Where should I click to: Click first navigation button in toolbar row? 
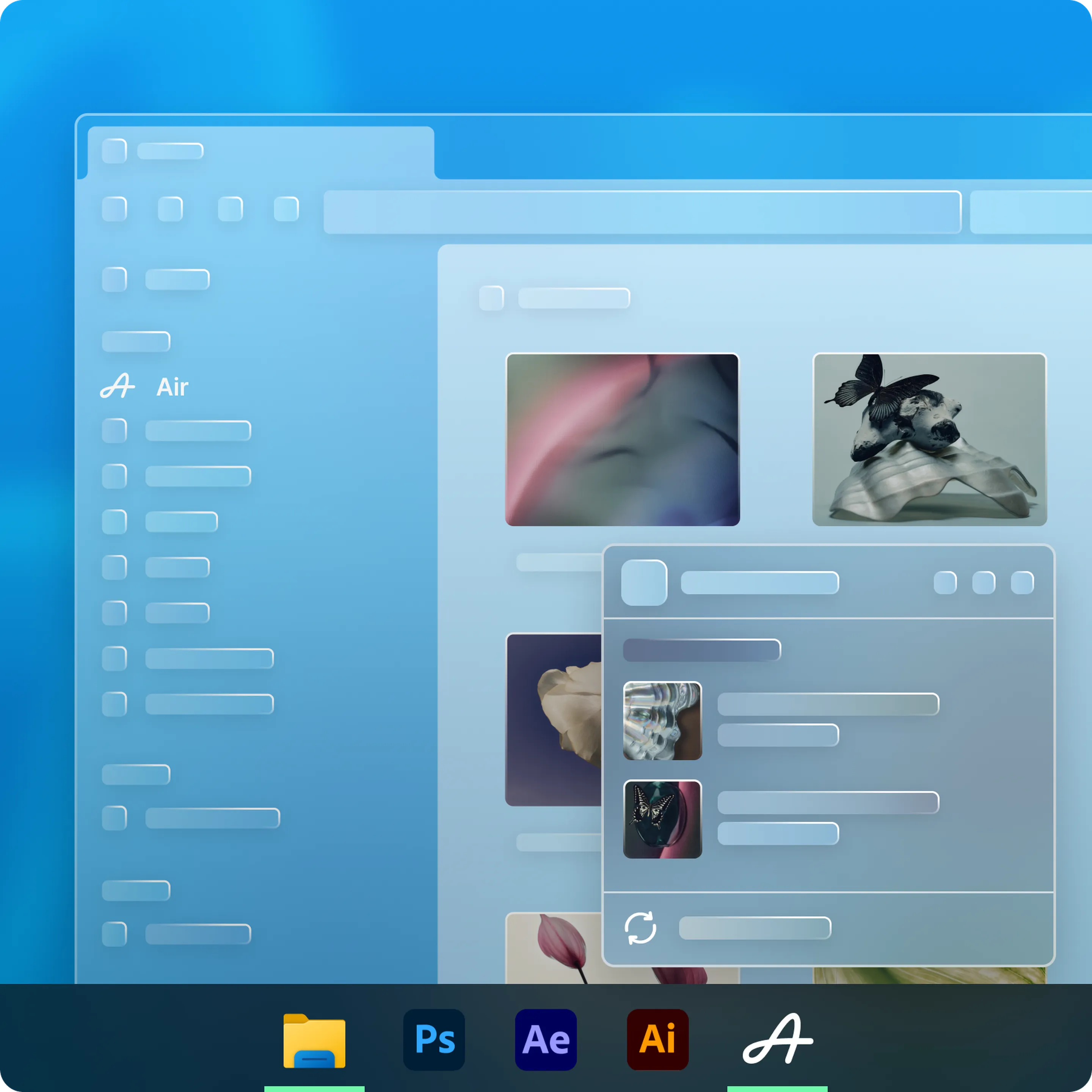pos(114,209)
